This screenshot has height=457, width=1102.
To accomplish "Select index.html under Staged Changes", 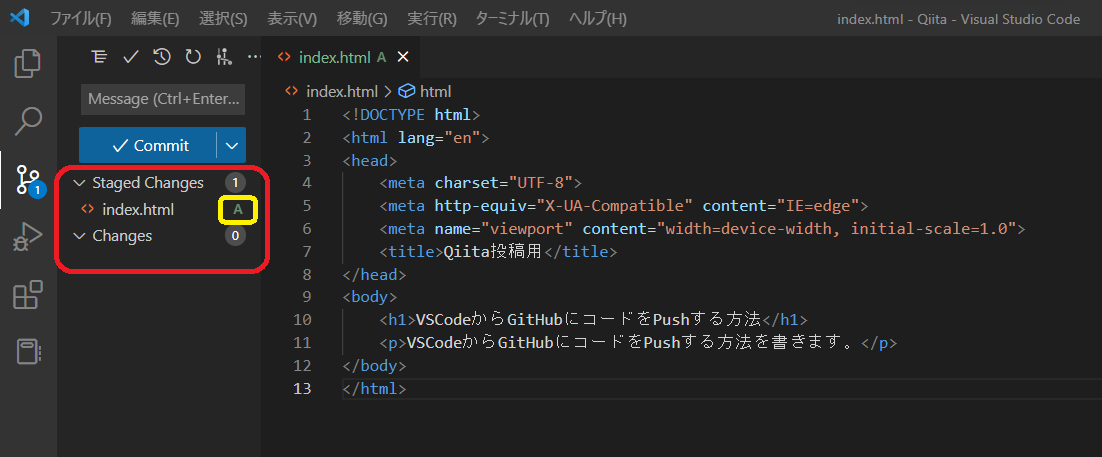I will click(160, 209).
